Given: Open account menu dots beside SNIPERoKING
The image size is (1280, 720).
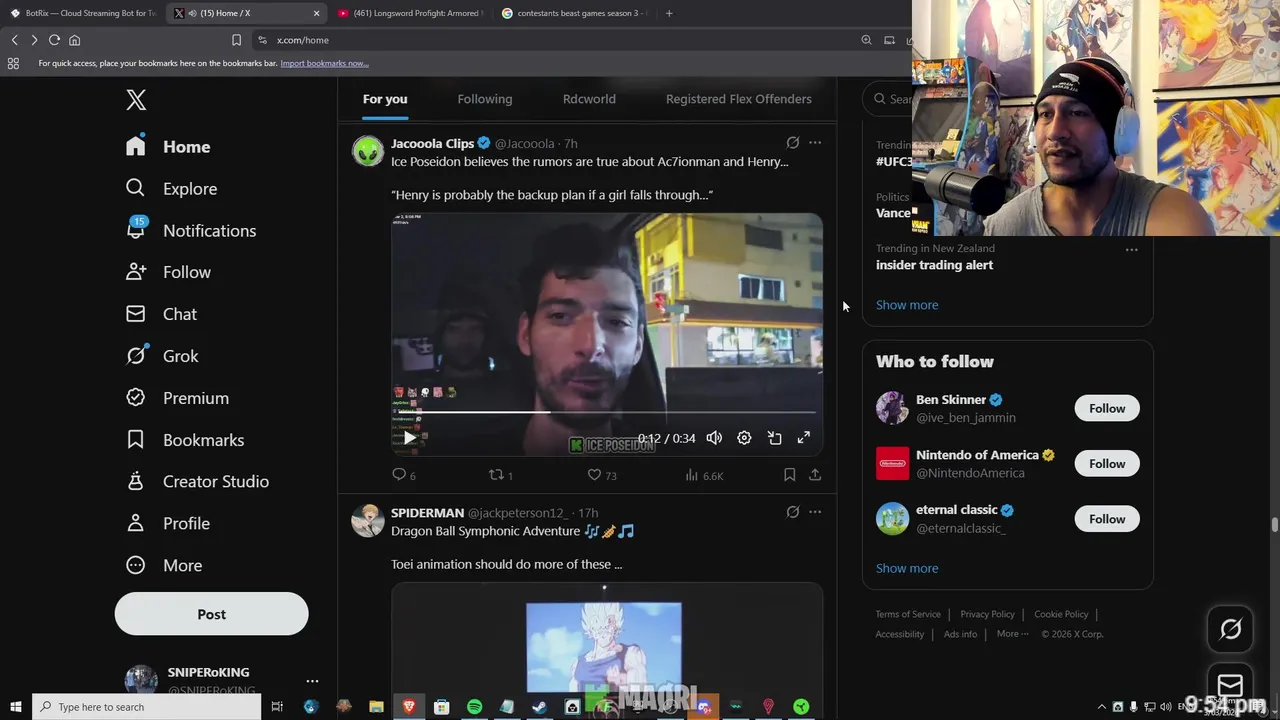Looking at the screenshot, I should click(x=312, y=681).
